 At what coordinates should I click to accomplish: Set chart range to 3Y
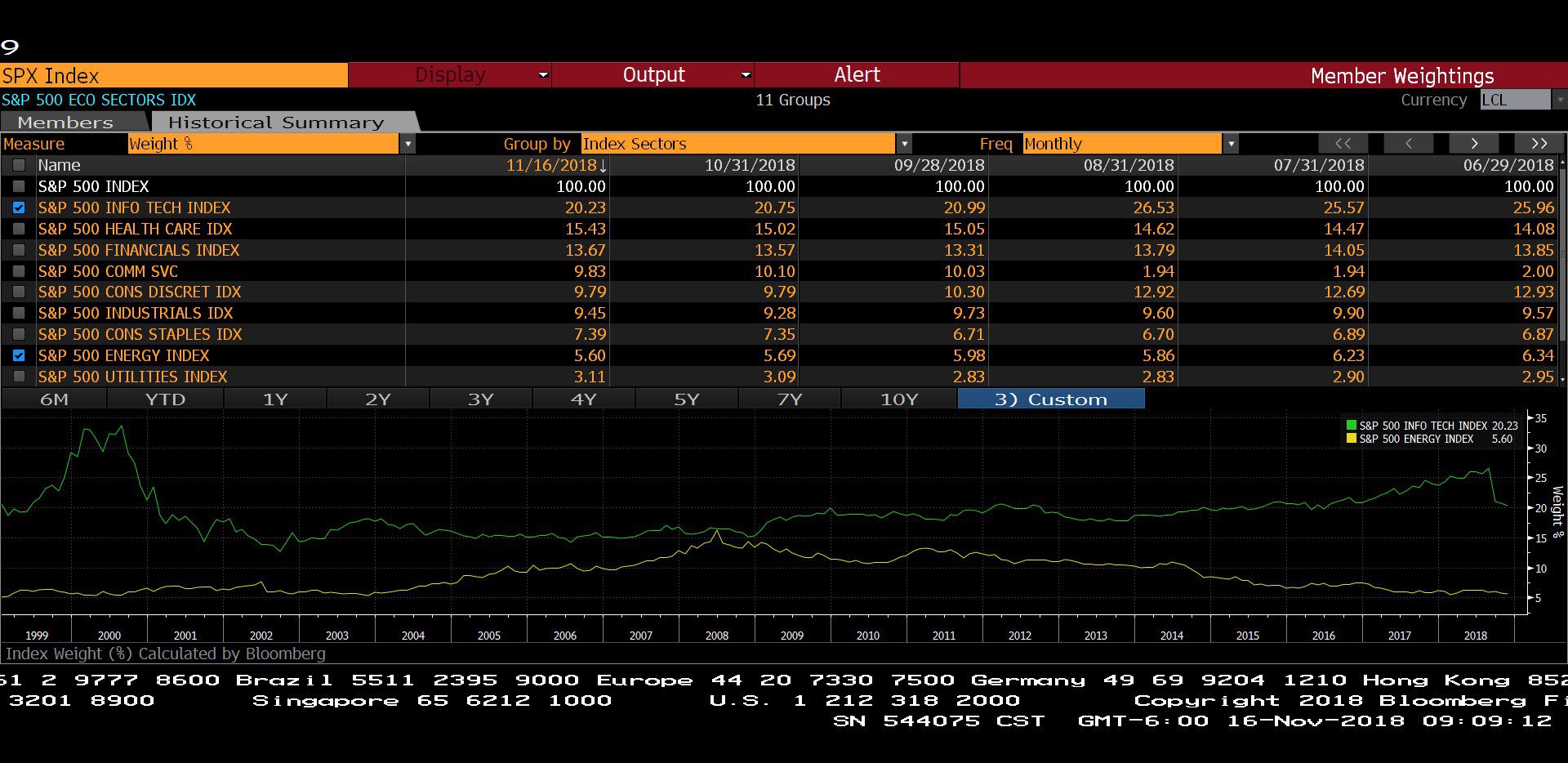coord(481,399)
